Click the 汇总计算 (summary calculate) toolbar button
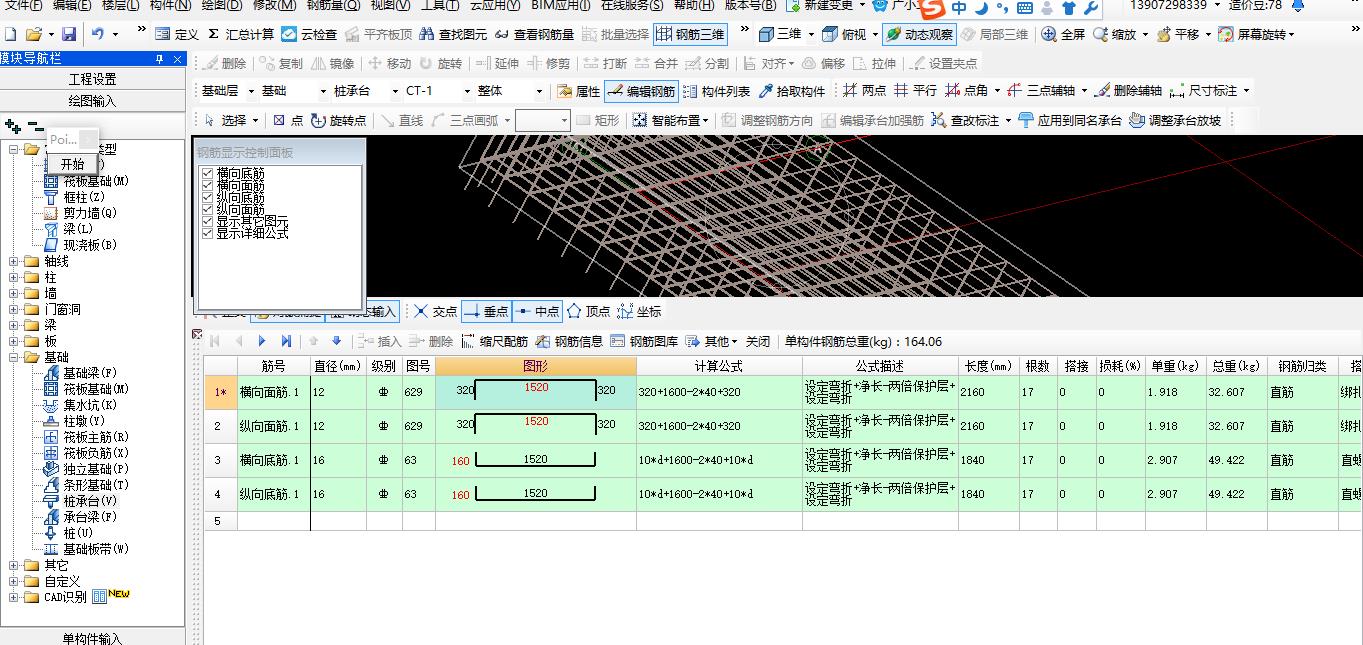The height and width of the screenshot is (645, 1363). click(x=240, y=34)
